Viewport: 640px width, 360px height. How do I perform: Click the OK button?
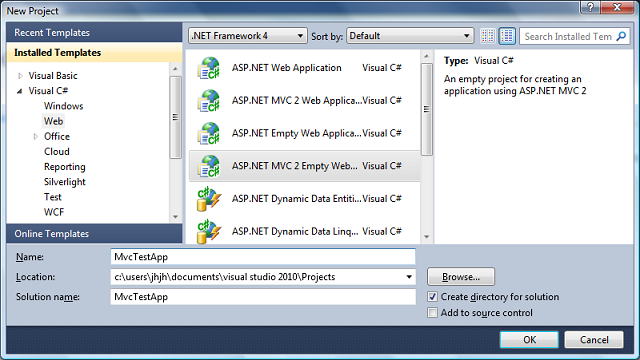coord(529,340)
